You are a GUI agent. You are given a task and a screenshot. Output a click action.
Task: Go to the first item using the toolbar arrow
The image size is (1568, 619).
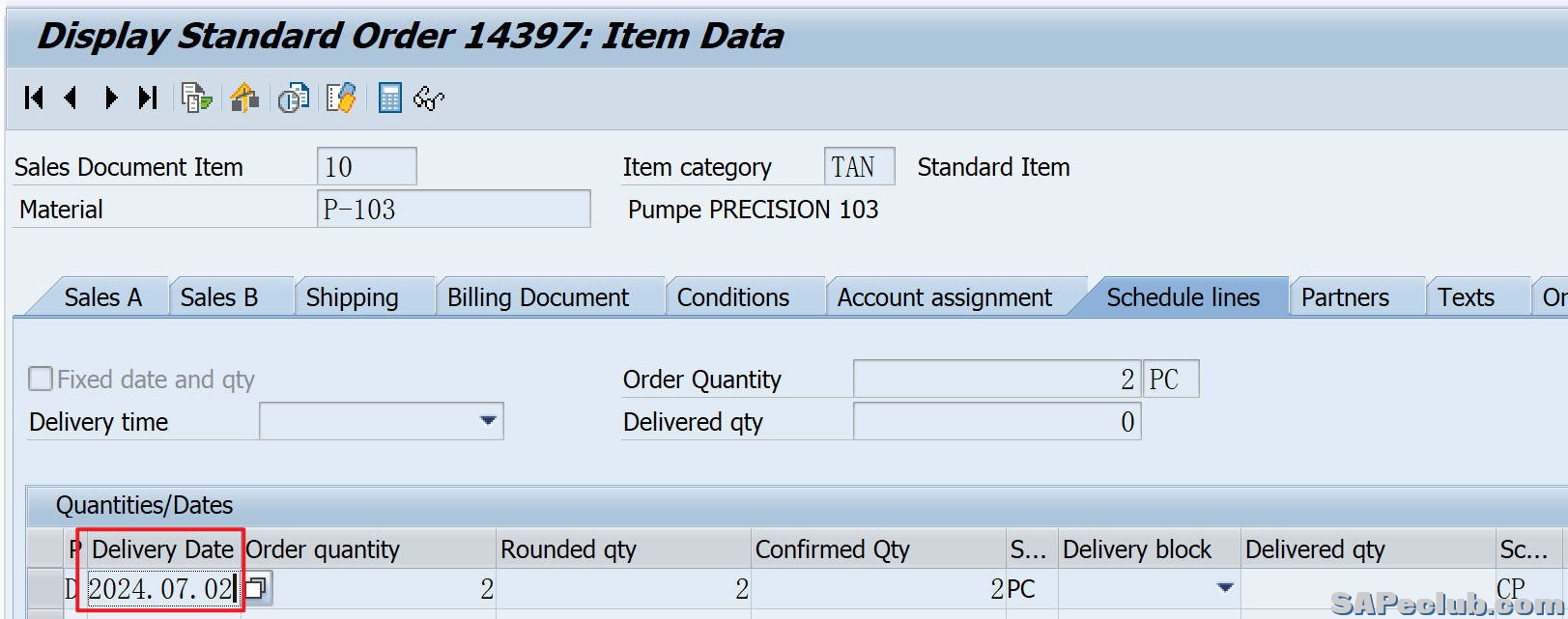(x=34, y=98)
